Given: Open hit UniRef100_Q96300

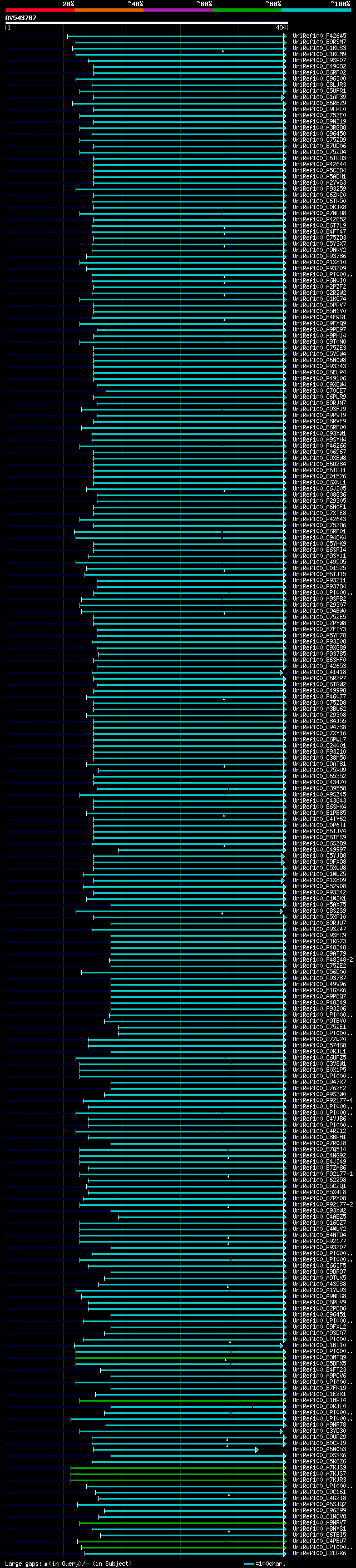Looking at the screenshot, I should pos(319,78).
